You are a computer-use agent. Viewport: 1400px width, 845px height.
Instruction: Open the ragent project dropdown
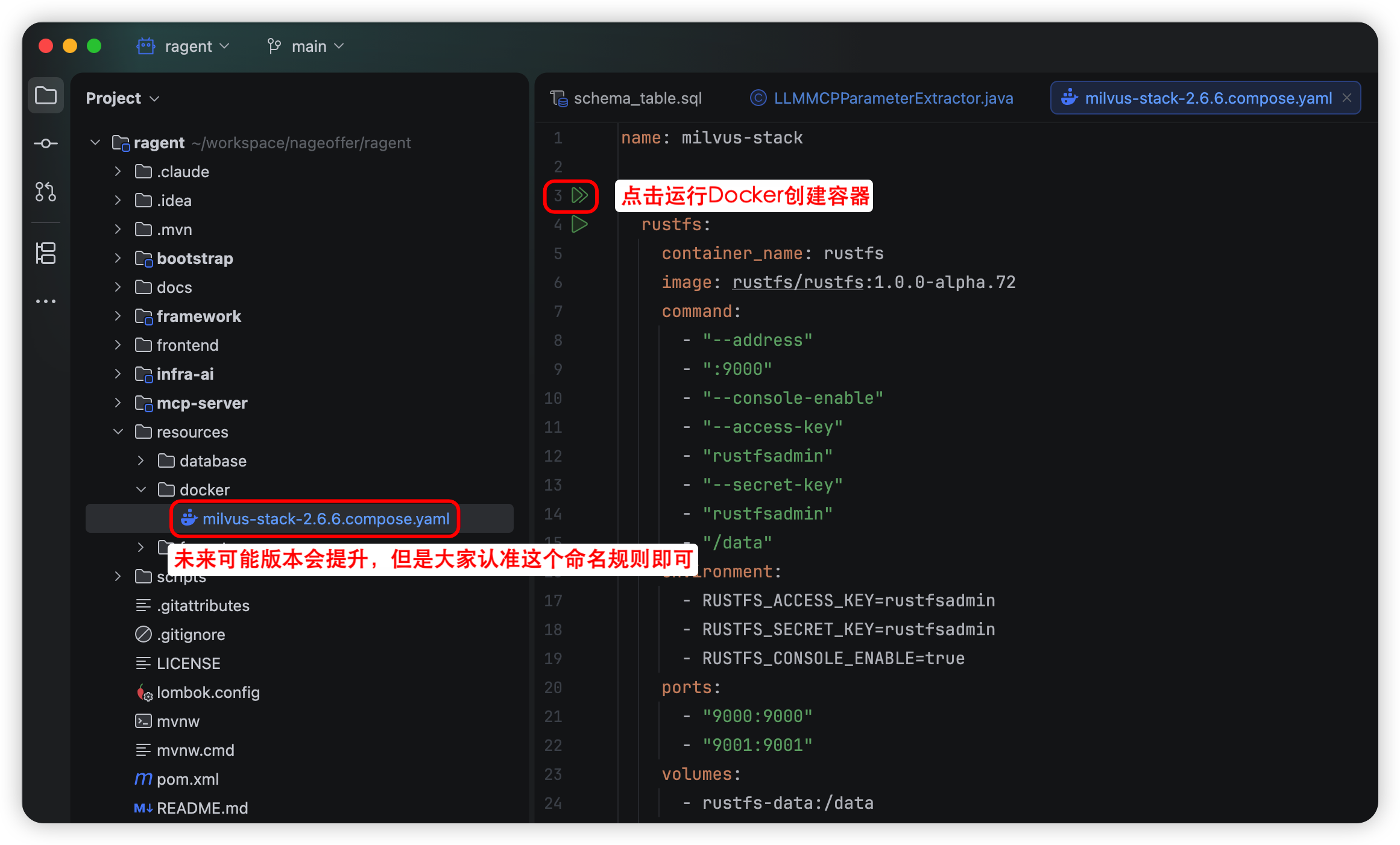pos(188,46)
